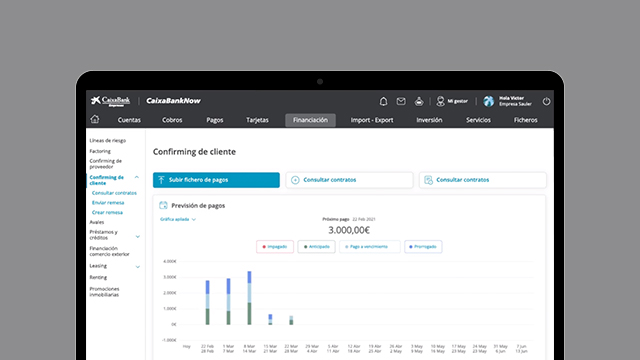Click the 8 Mar chart bar
Screen dimensions: 640x360
click(249, 298)
